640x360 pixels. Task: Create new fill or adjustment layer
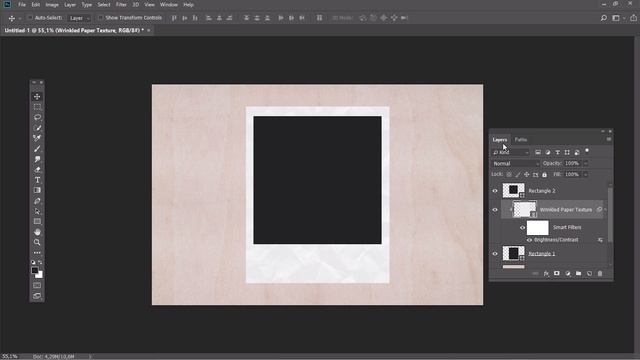(x=568, y=273)
